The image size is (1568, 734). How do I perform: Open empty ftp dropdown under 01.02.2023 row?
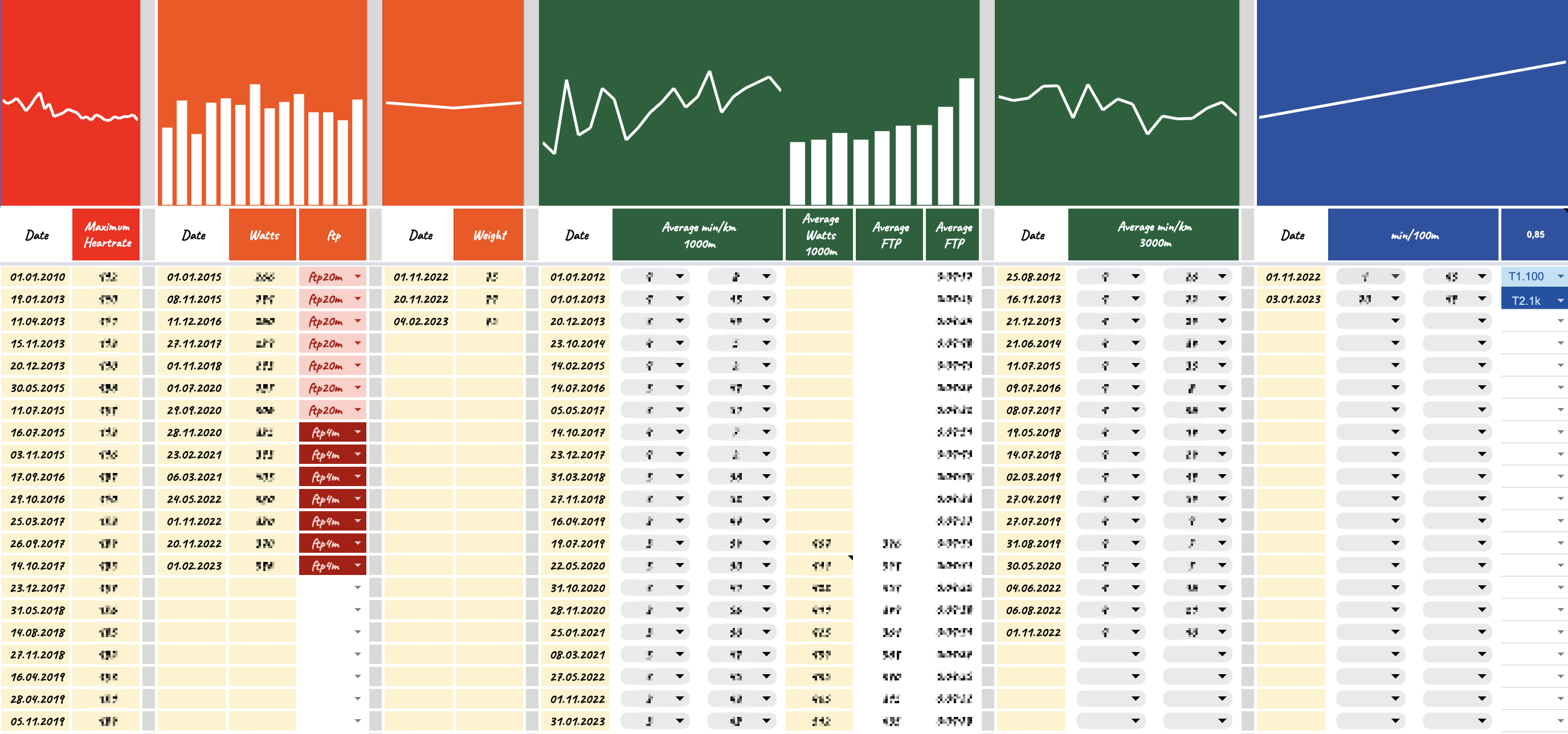click(357, 588)
